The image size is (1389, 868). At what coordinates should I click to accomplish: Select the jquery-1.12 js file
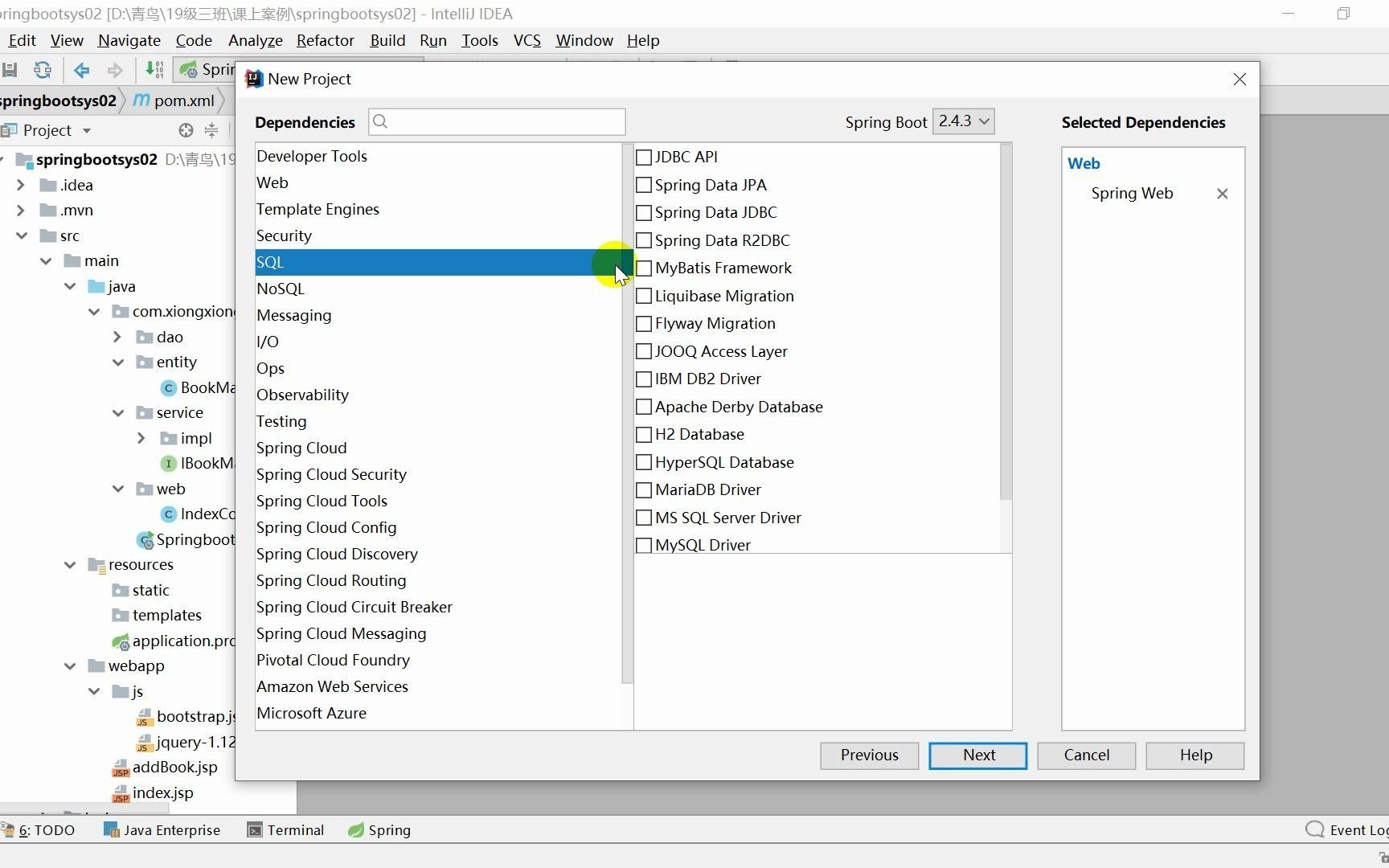[186, 742]
